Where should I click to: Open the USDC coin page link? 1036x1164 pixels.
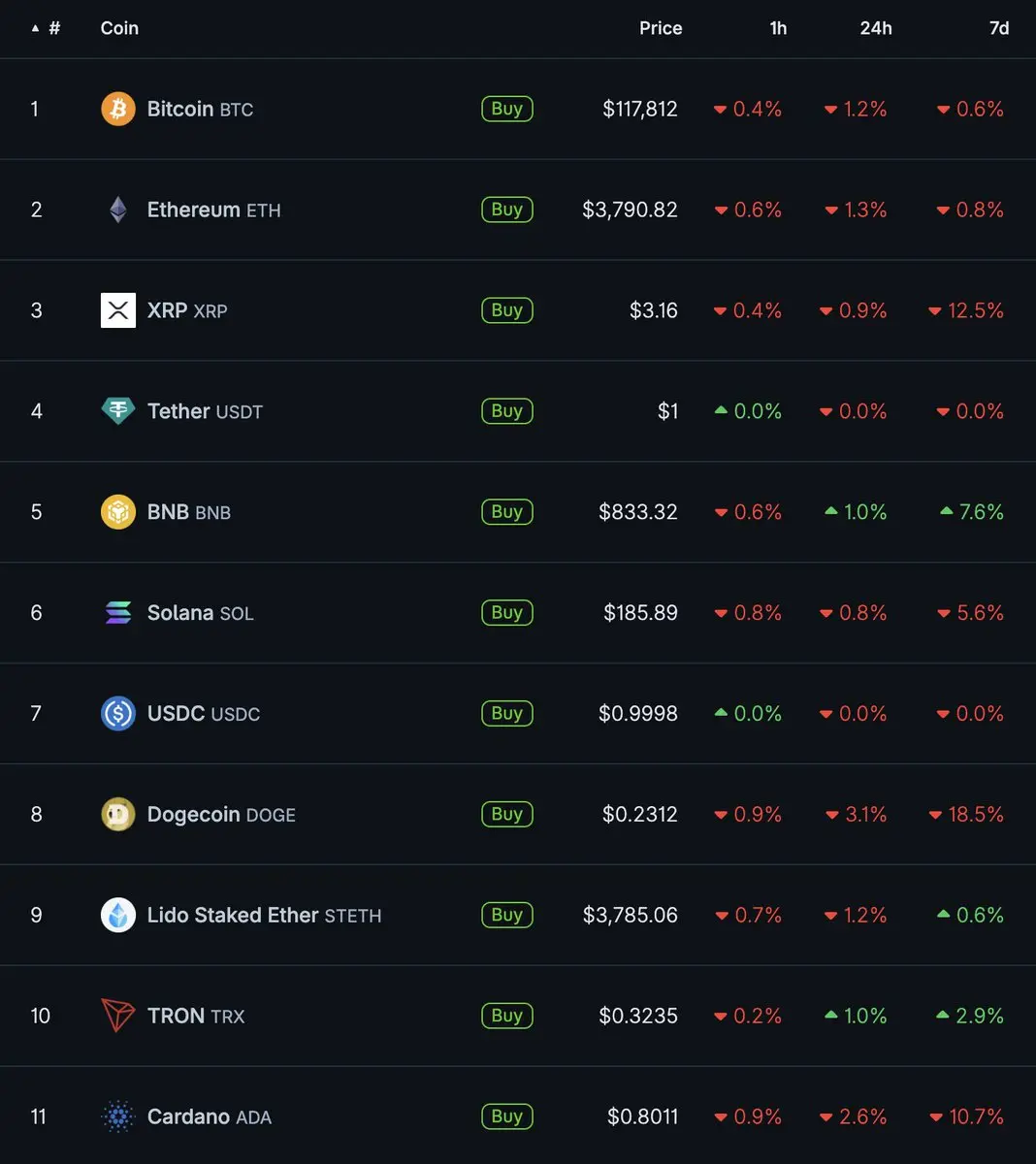[x=204, y=714]
